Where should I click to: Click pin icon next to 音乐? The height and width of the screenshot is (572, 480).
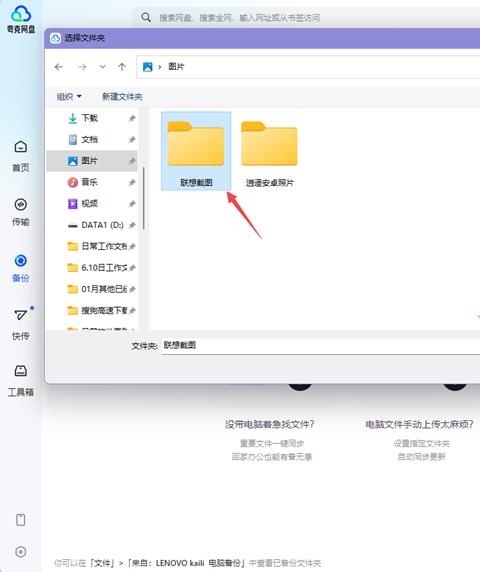click(132, 182)
